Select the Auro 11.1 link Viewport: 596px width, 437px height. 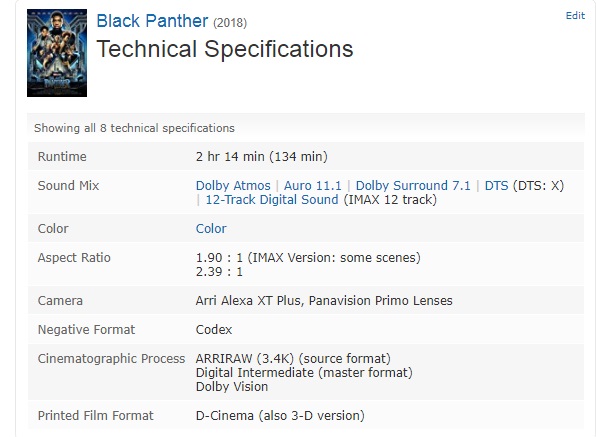312,185
